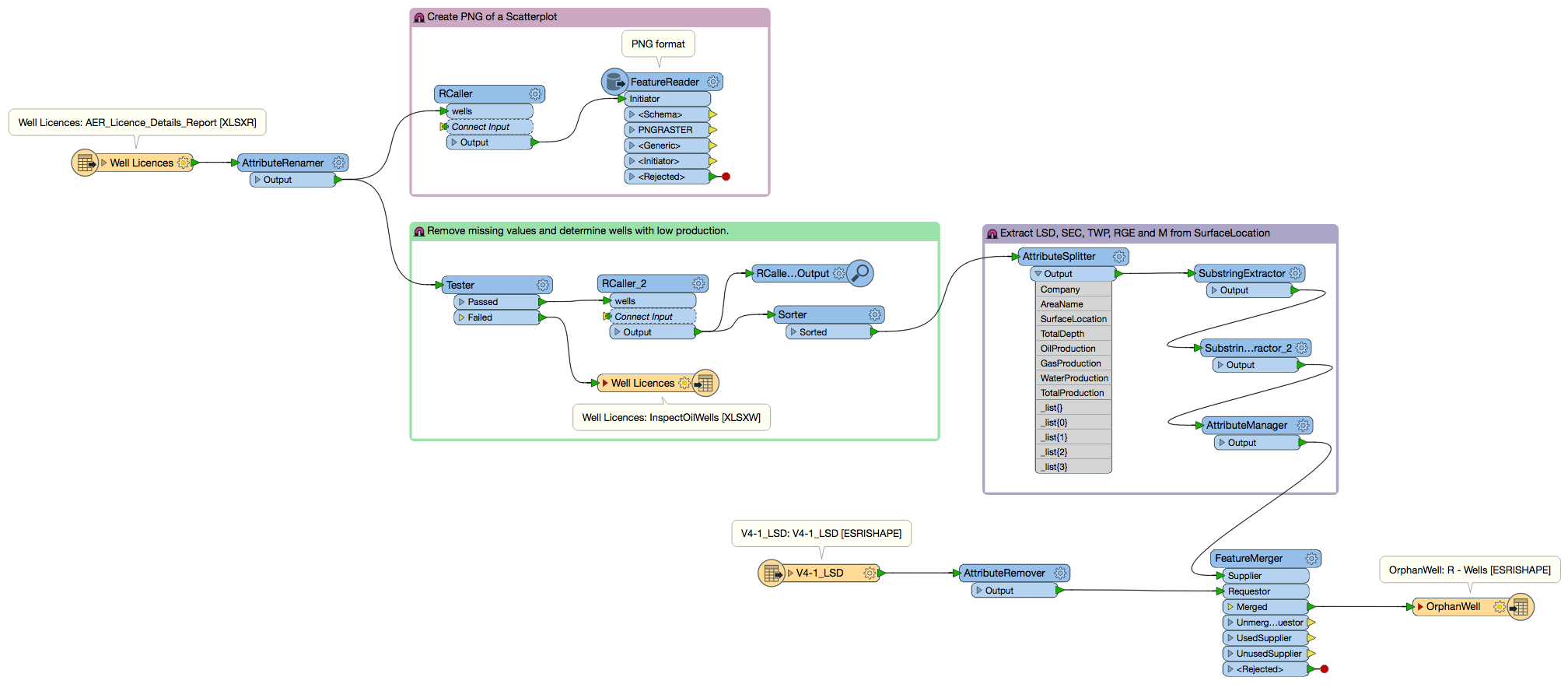This screenshot has height=691, width=1568.
Task: Select the PNG format annotation
Action: [658, 44]
